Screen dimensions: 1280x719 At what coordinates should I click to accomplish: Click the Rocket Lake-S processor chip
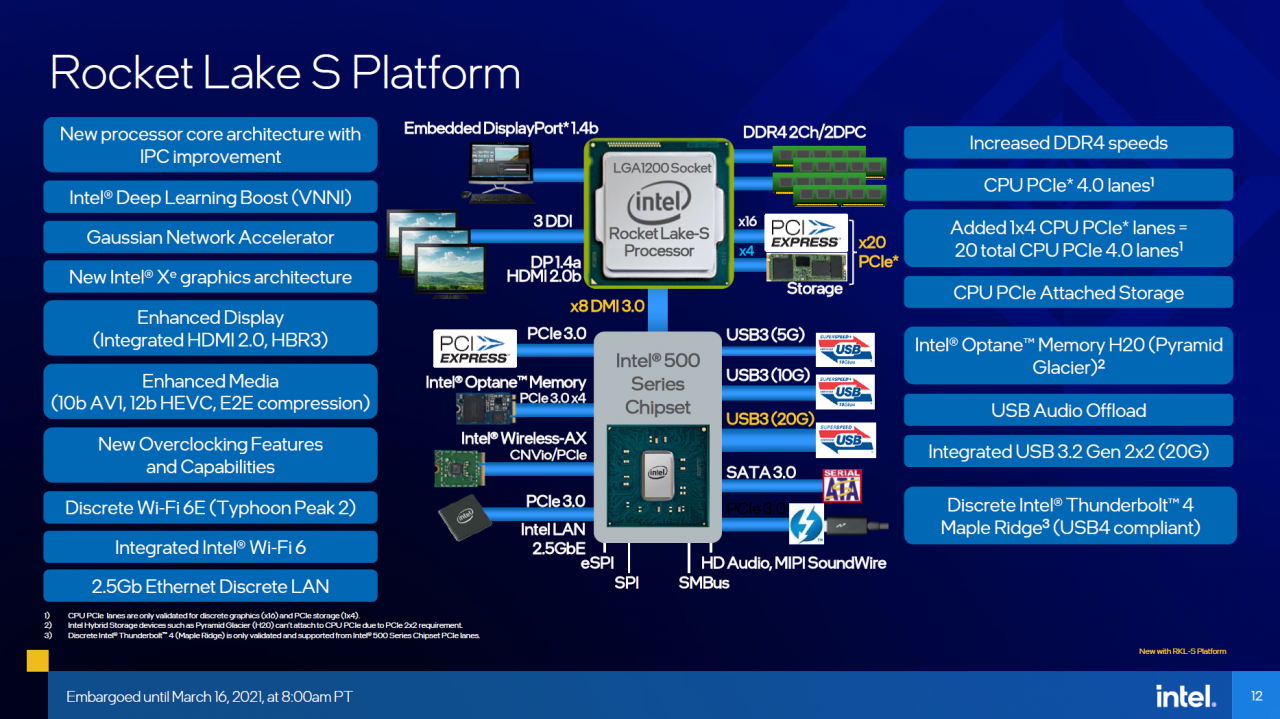pyautogui.click(x=659, y=210)
